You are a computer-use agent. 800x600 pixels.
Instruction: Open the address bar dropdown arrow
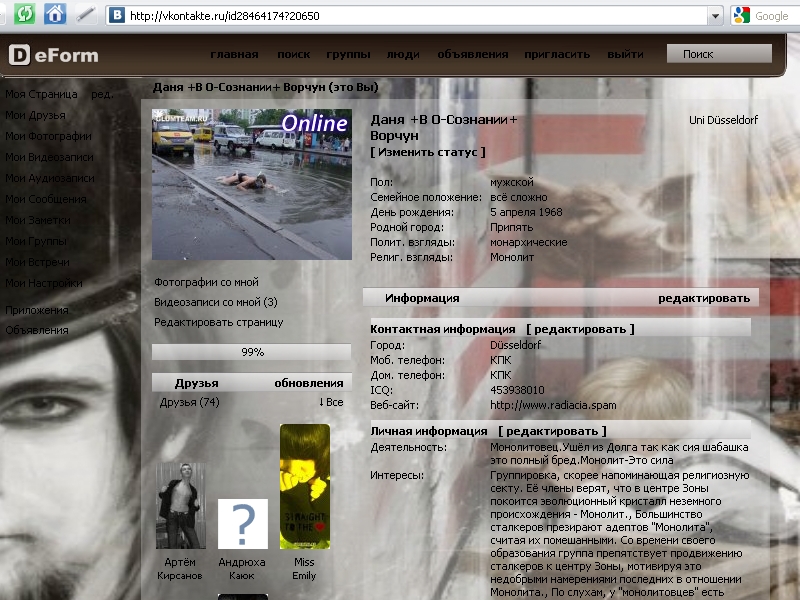(x=714, y=16)
